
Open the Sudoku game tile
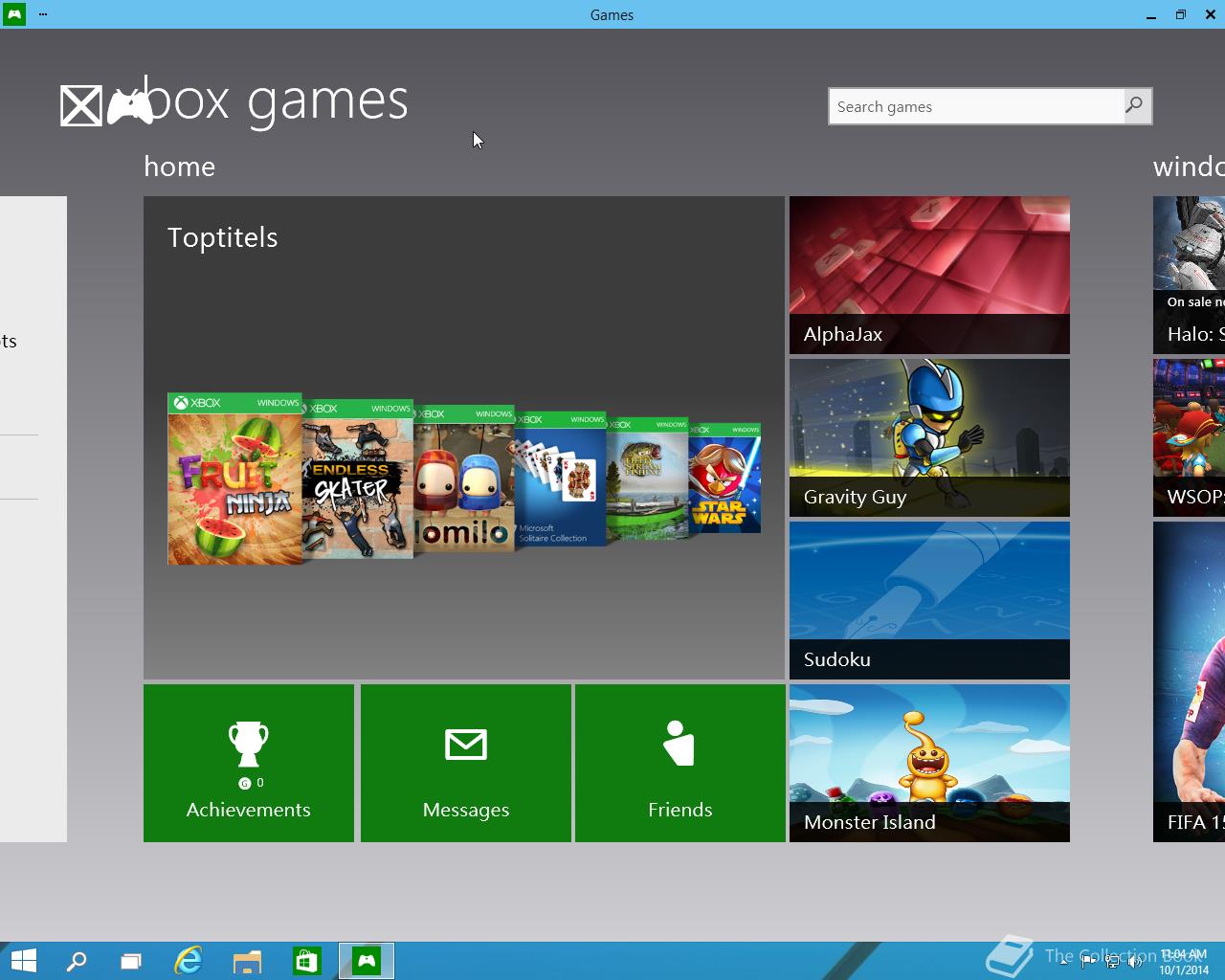(x=929, y=600)
